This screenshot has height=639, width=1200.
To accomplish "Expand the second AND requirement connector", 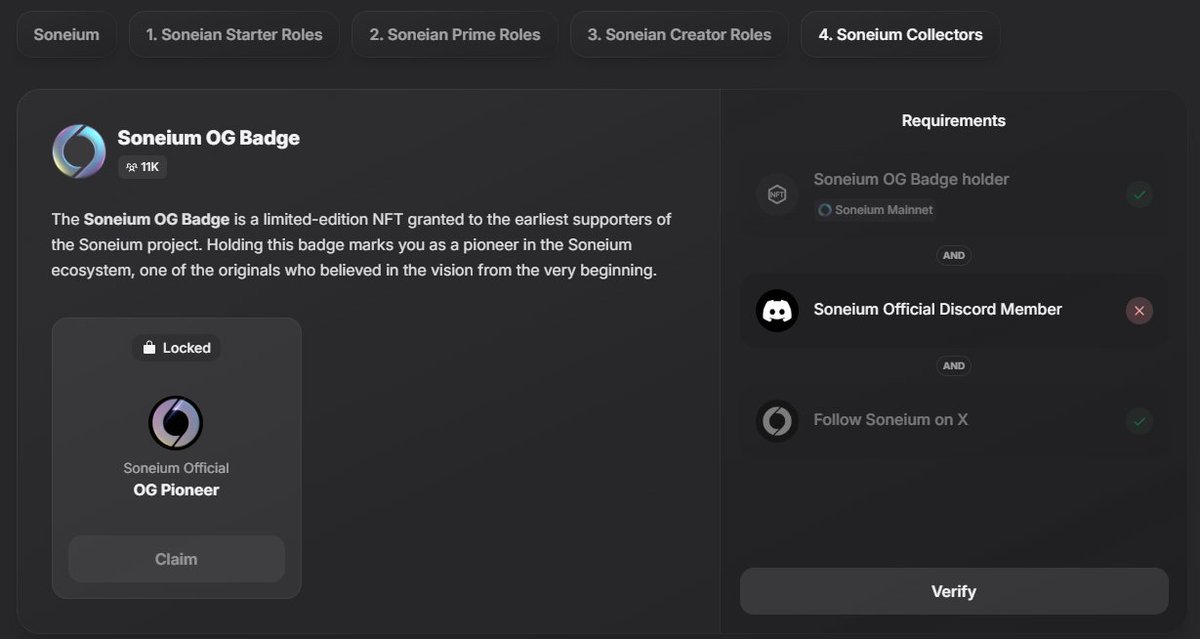I will (x=953, y=365).
